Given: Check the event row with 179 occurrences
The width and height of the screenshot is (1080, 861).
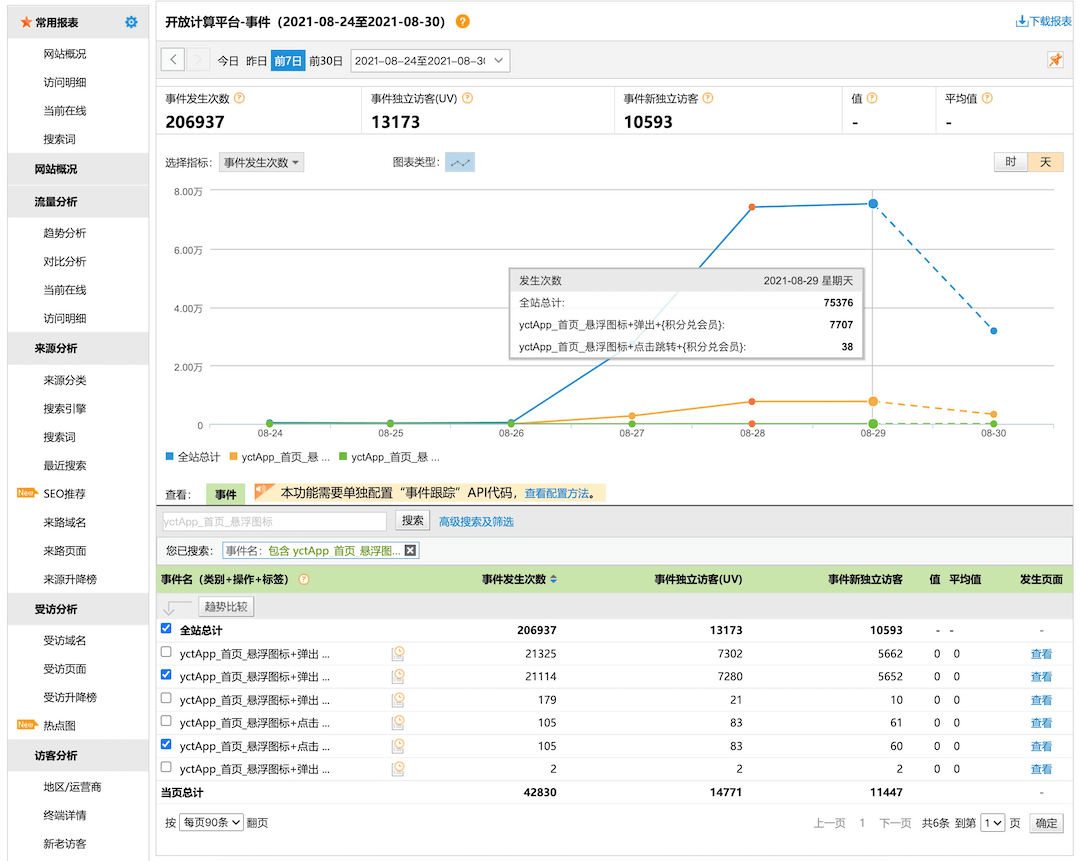Looking at the screenshot, I should (166, 698).
